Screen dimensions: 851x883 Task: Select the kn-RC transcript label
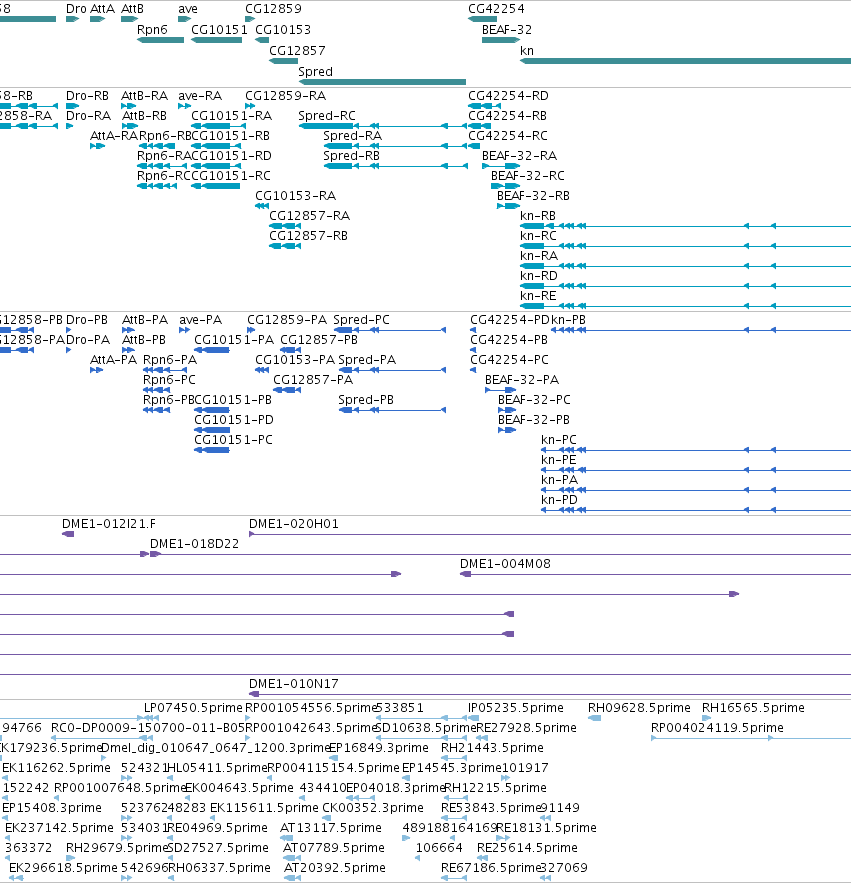[538, 236]
